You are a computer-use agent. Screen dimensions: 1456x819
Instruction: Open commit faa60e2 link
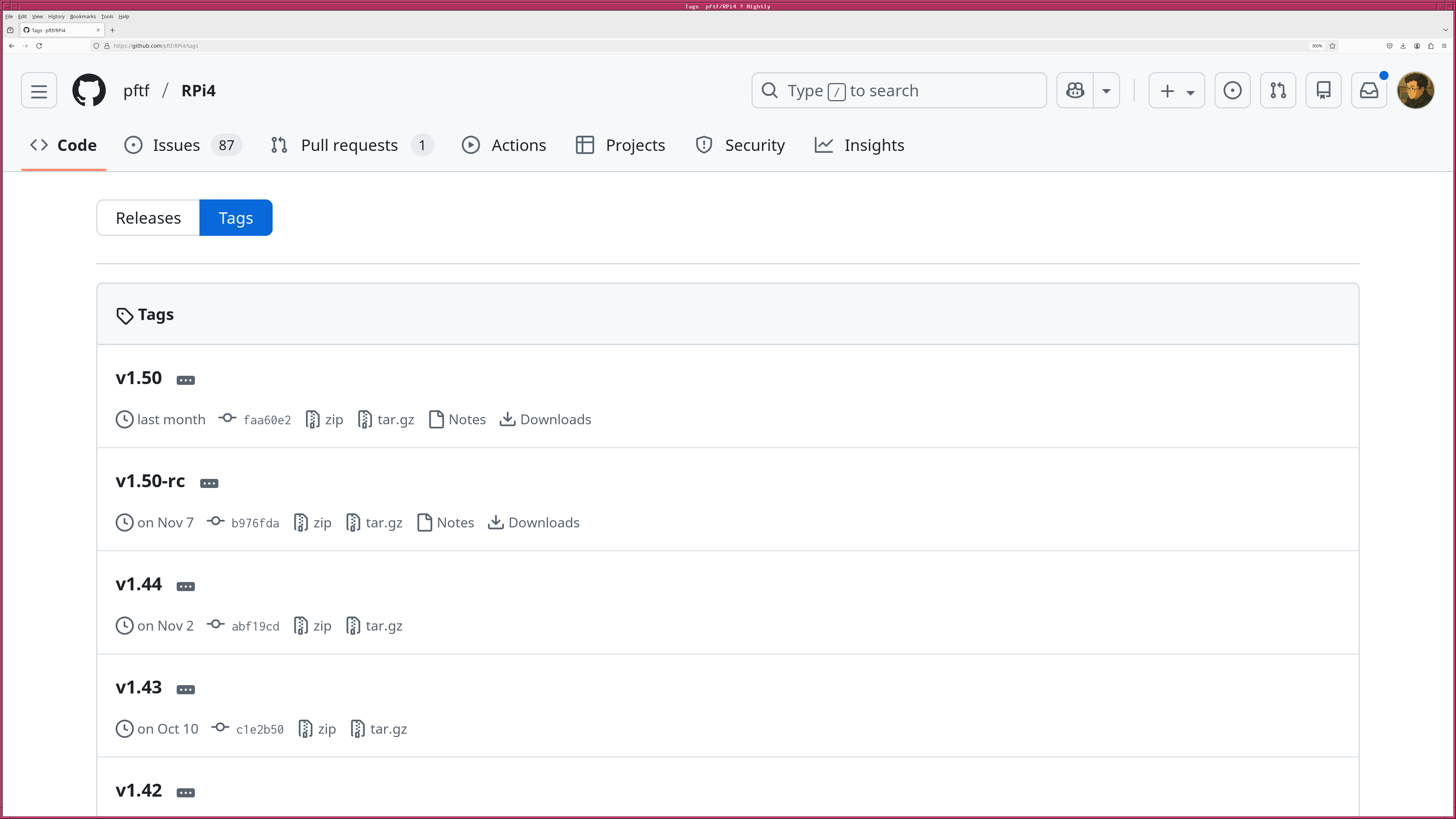(x=267, y=420)
